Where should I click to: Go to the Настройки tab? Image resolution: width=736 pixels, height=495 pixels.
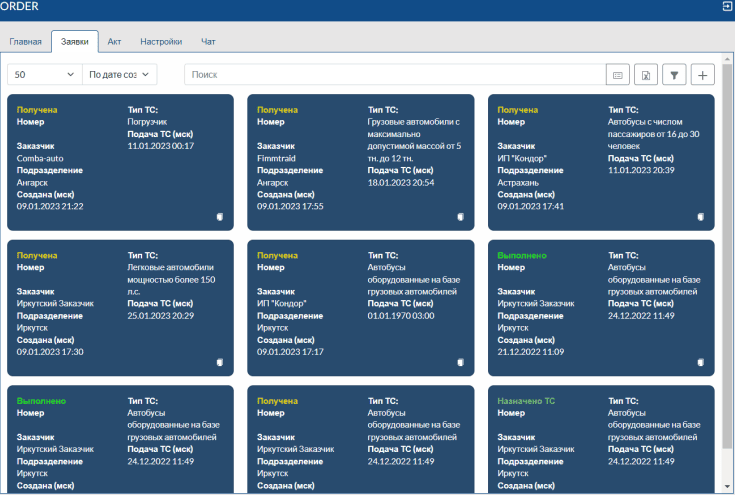(x=160, y=42)
